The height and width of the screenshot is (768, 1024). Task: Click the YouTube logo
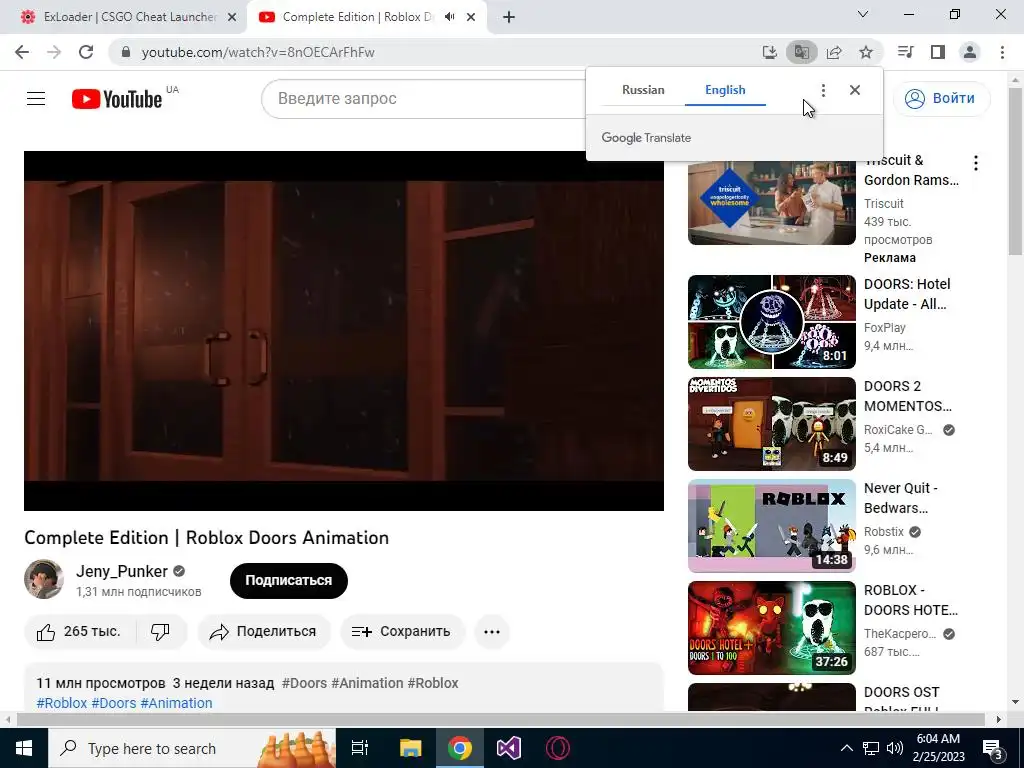point(118,99)
